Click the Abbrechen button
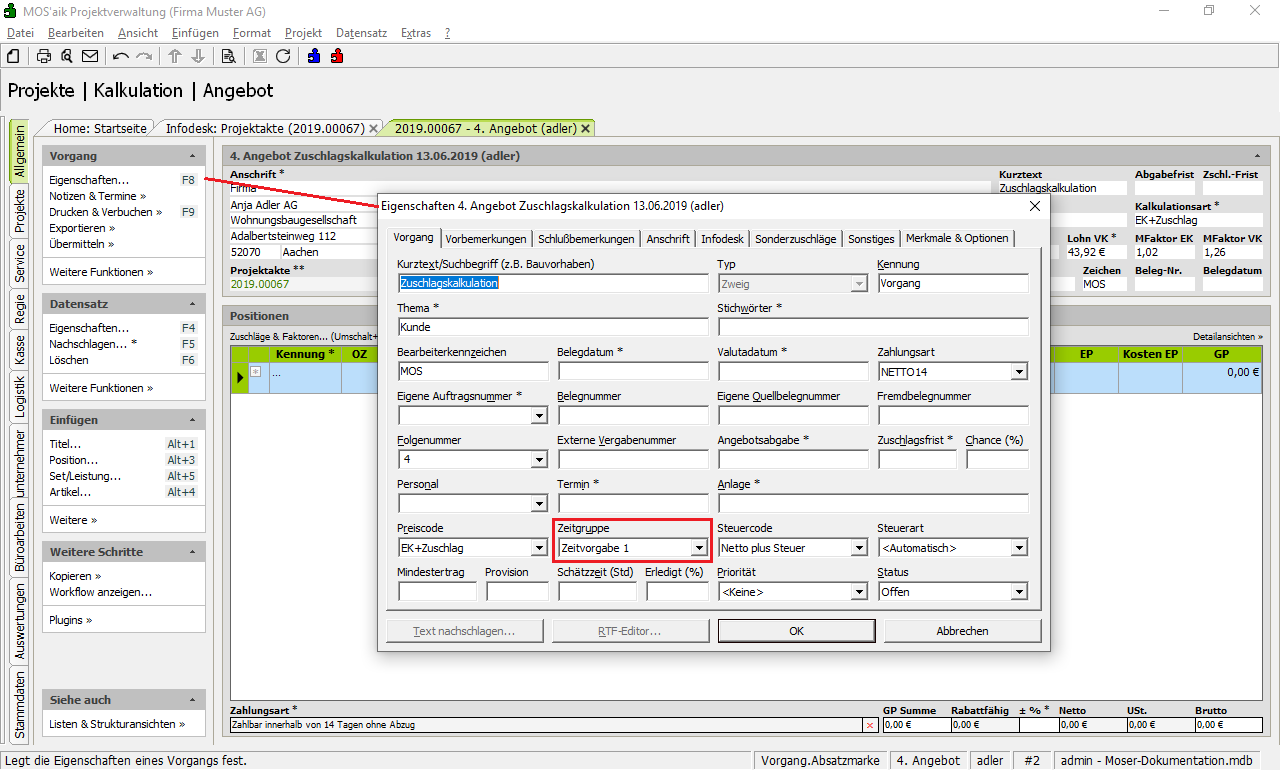The width and height of the screenshot is (1280, 770). (962, 631)
